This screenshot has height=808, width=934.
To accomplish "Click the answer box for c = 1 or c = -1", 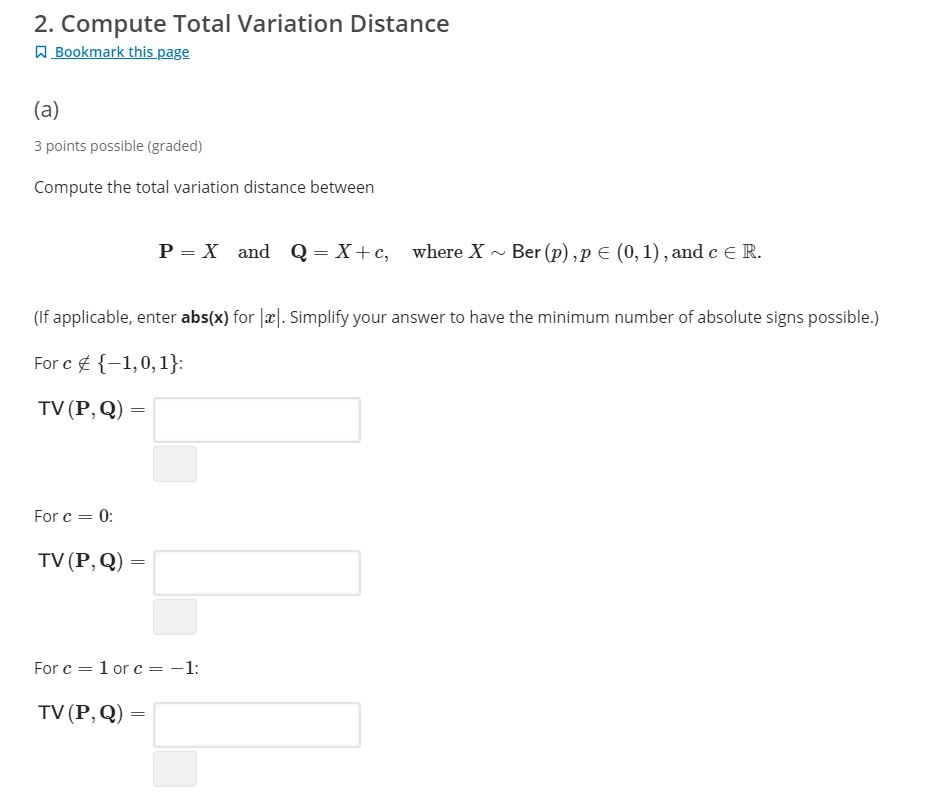I will 256,724.
